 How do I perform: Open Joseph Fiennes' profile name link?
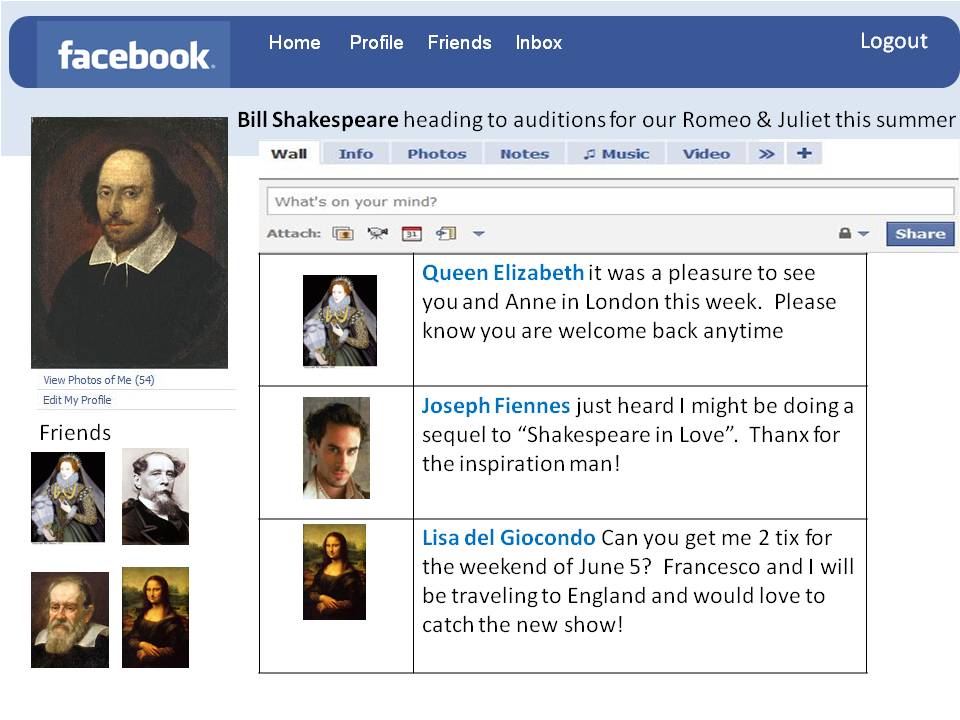pos(496,405)
